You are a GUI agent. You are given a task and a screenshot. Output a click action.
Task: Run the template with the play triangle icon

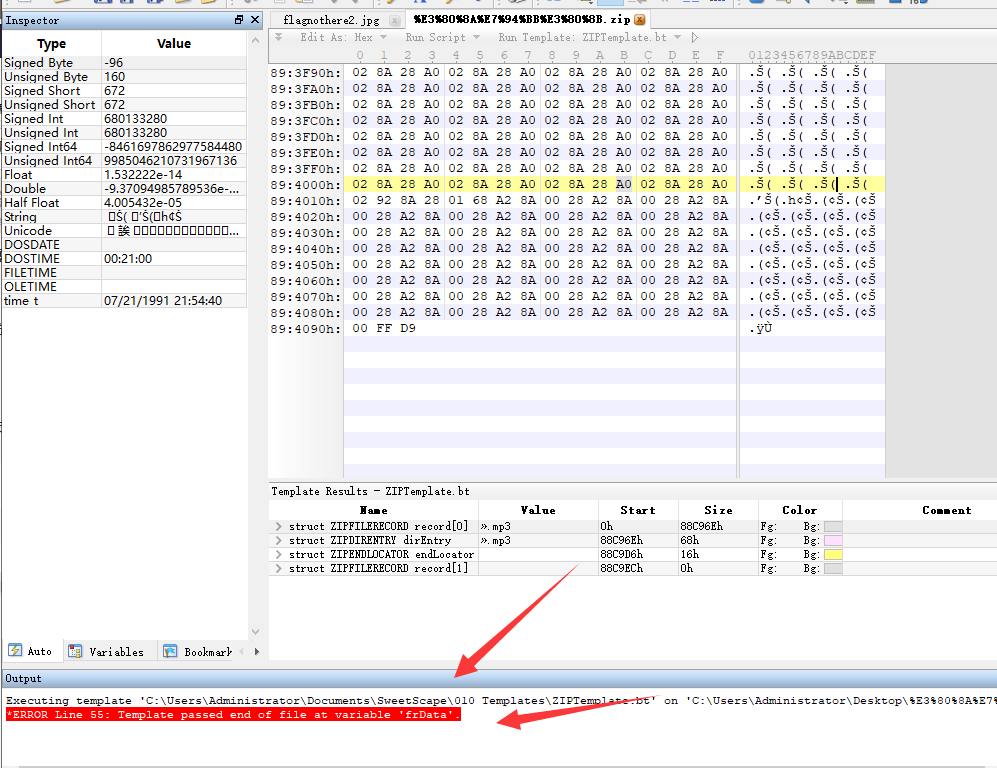pos(694,38)
